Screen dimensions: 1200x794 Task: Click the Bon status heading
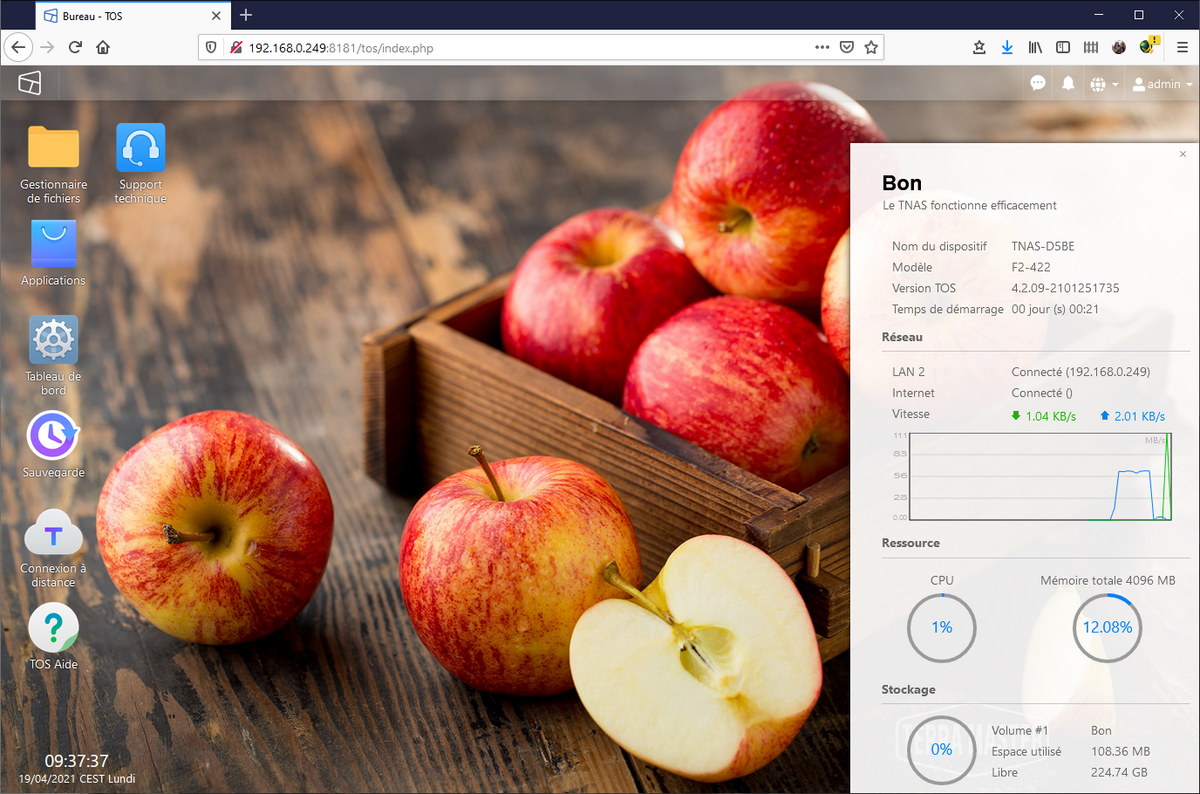click(902, 183)
